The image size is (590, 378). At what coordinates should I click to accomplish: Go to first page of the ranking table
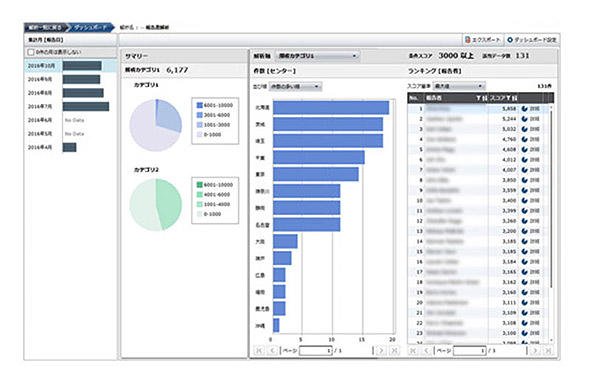(x=413, y=351)
